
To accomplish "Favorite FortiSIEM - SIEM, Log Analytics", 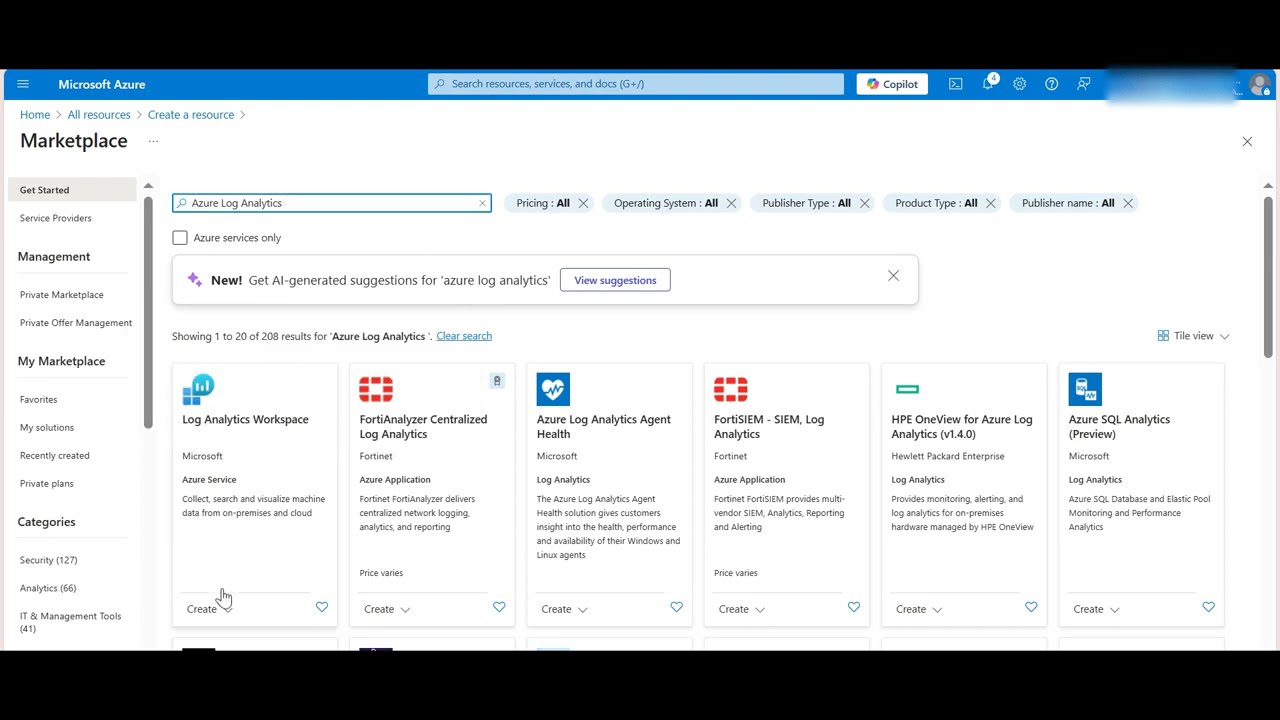I will [853, 607].
